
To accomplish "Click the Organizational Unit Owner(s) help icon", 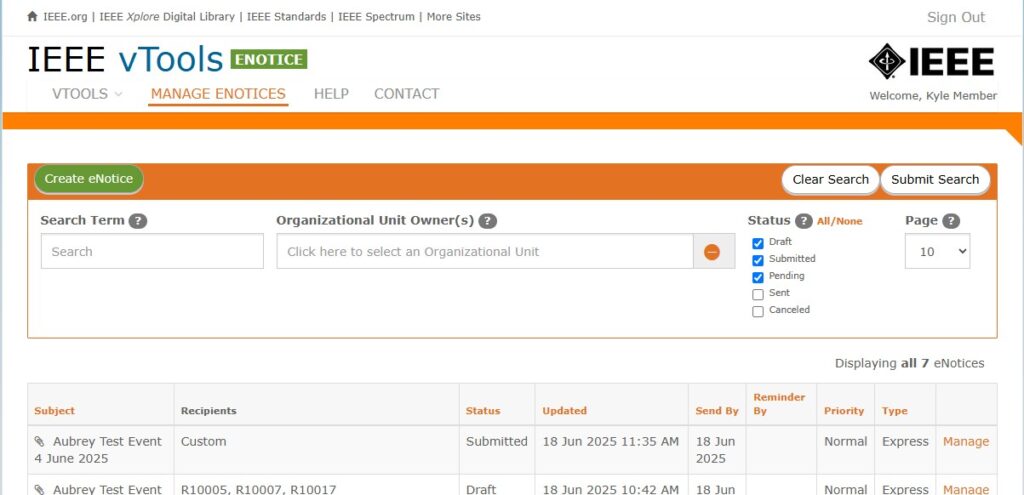I will click(x=487, y=221).
